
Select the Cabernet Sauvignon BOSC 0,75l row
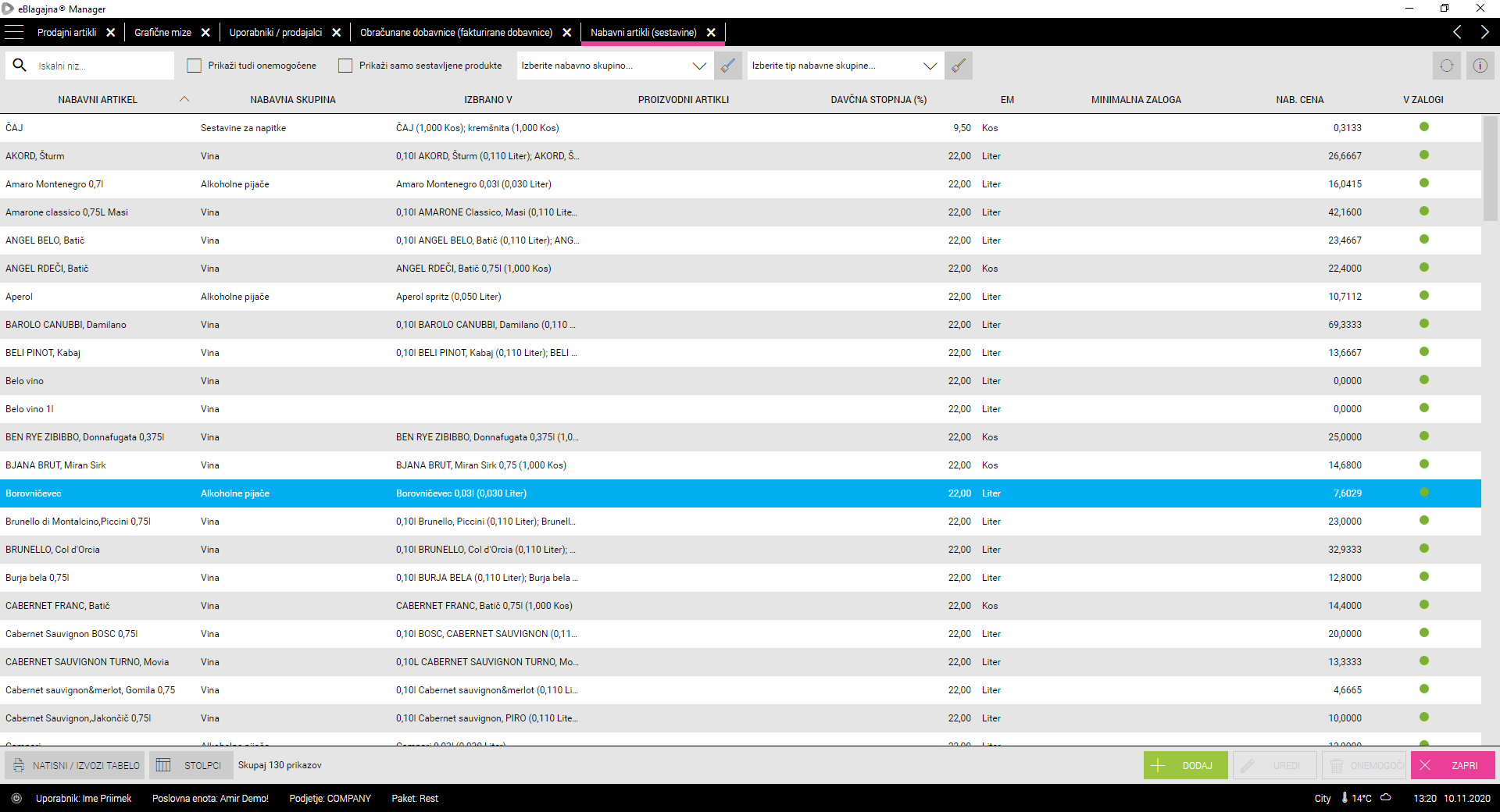[x=741, y=634]
